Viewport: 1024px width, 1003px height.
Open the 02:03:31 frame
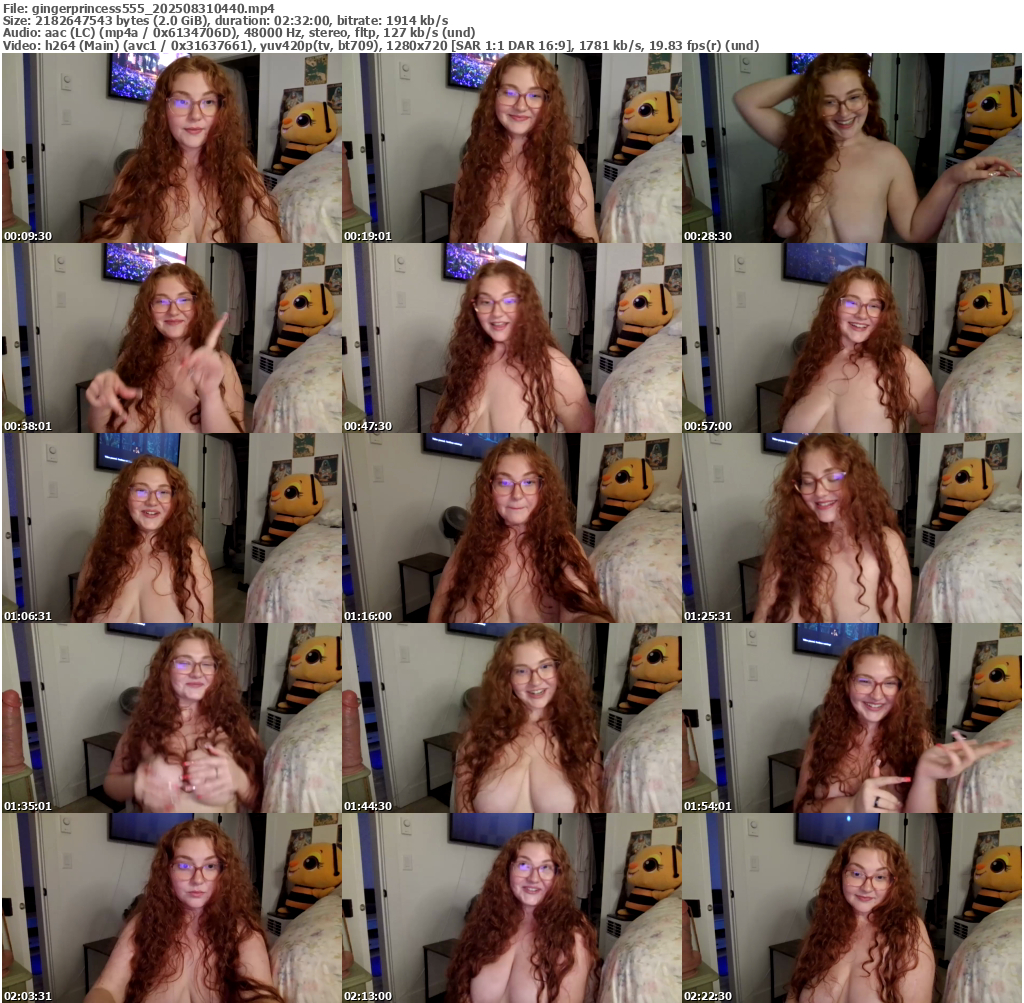point(172,908)
